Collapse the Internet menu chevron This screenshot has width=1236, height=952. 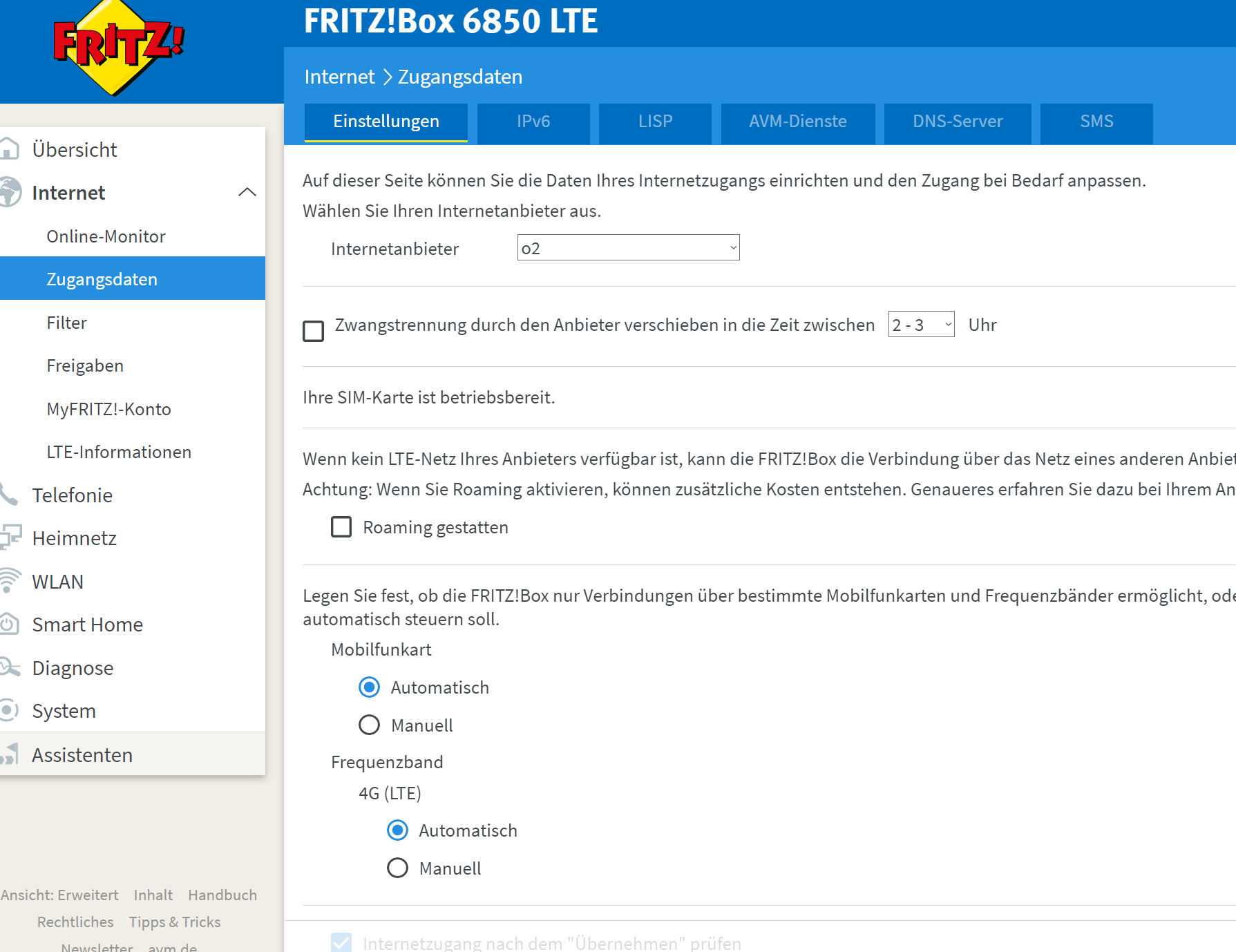pyautogui.click(x=247, y=192)
